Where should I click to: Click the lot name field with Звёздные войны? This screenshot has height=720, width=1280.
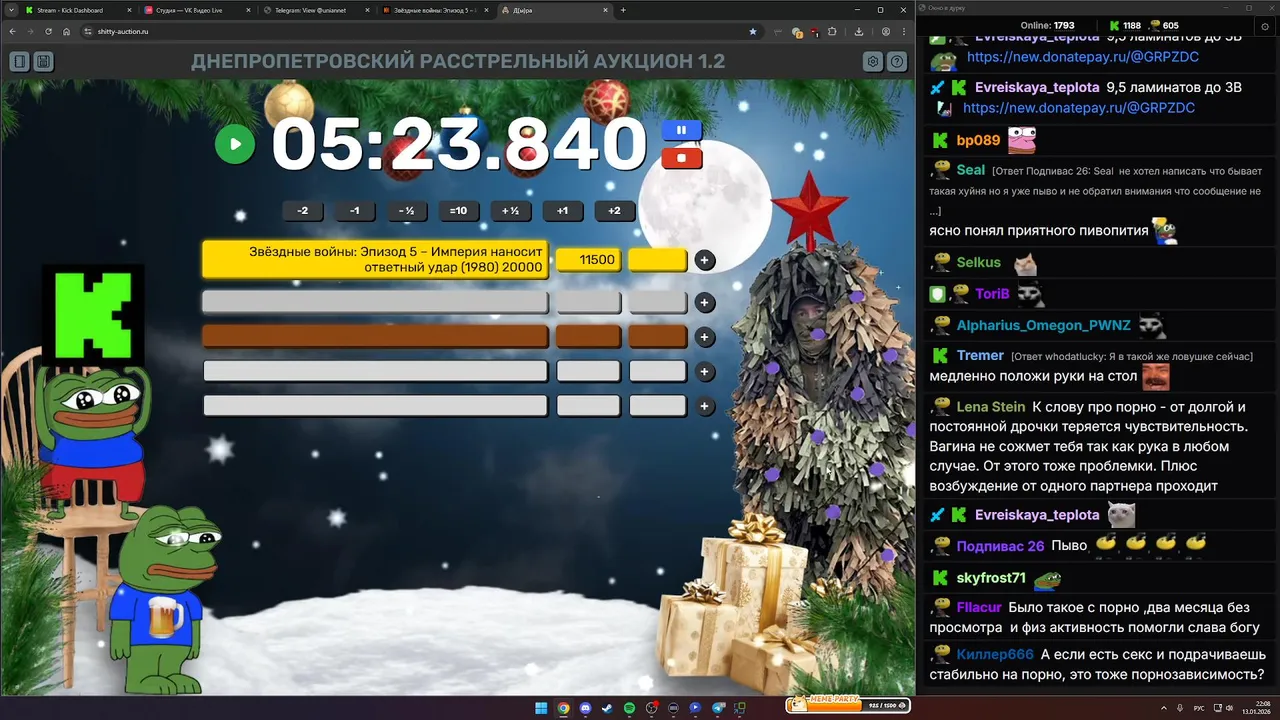click(375, 260)
